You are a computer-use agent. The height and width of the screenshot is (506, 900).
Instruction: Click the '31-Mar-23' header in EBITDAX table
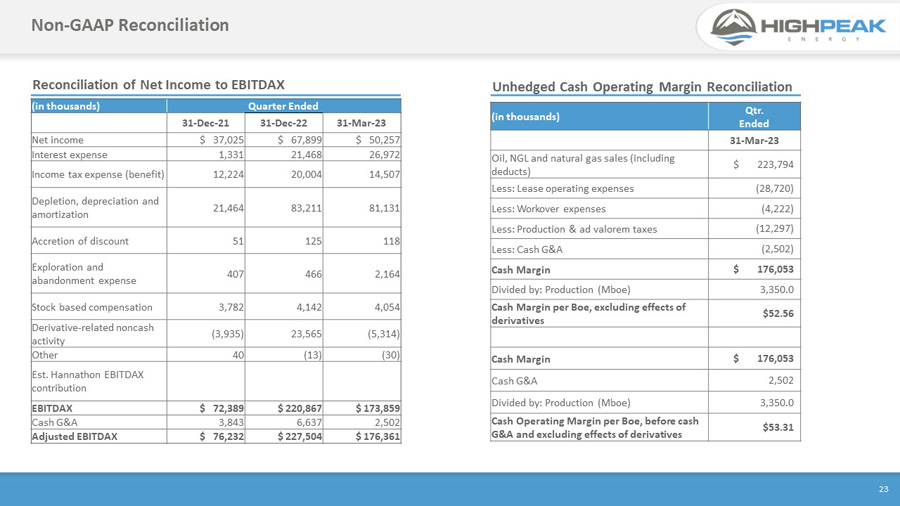[361, 123]
